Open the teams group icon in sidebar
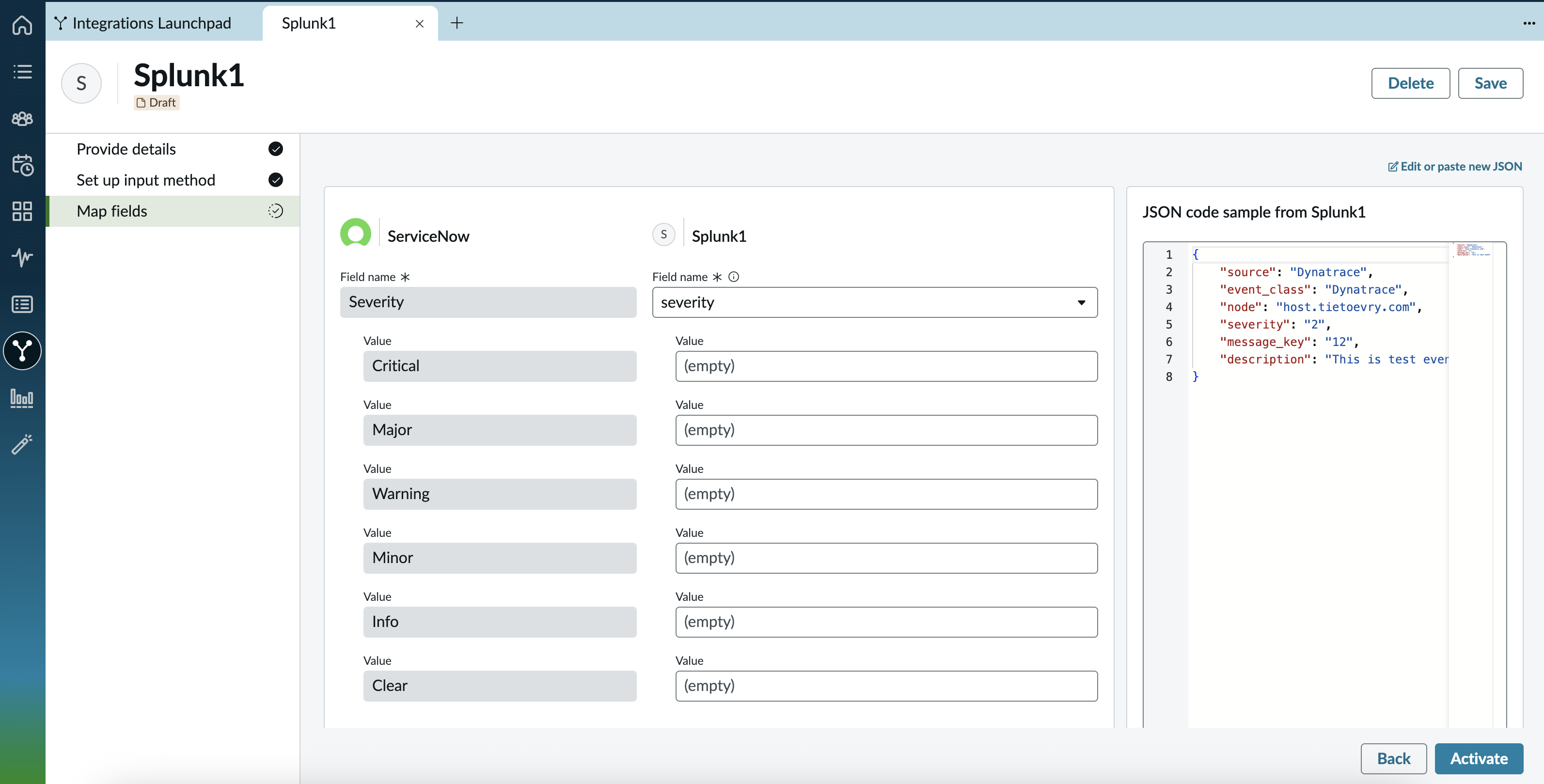Screen dimensions: 1544x784 pyautogui.click(x=22, y=119)
